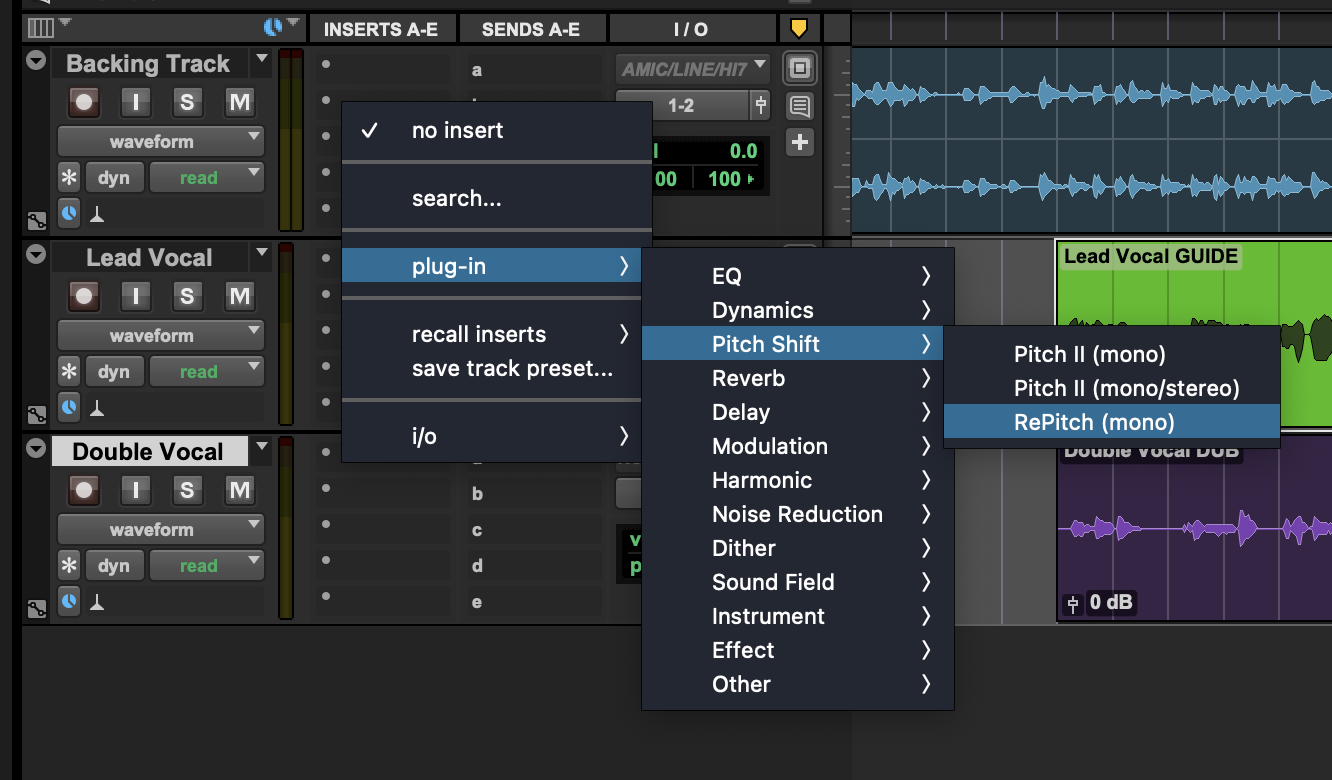The height and width of the screenshot is (780, 1332).
Task: Mute the Double Vocal track
Action: coord(239,490)
